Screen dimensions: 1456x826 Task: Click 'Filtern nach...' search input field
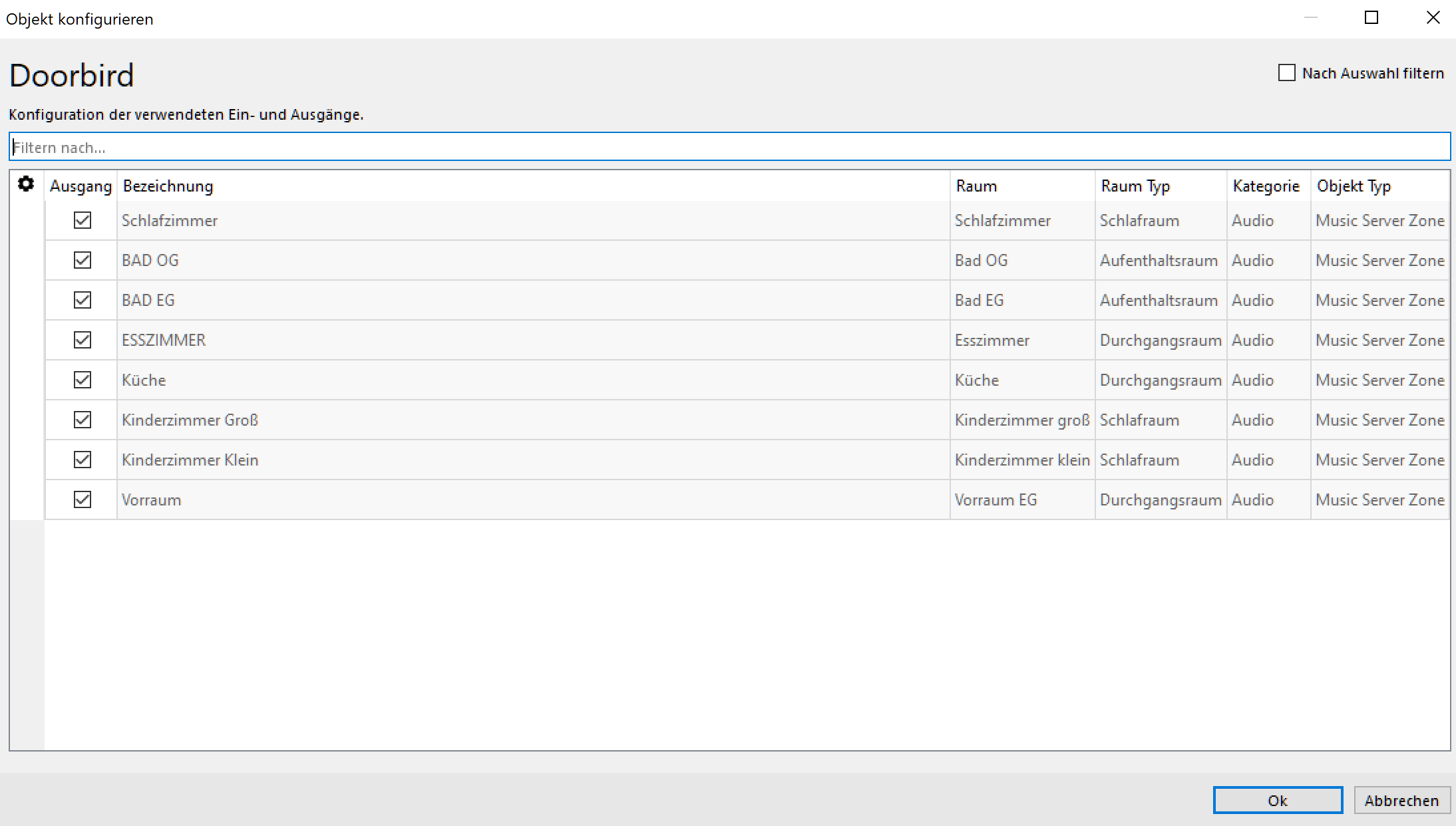tap(728, 147)
